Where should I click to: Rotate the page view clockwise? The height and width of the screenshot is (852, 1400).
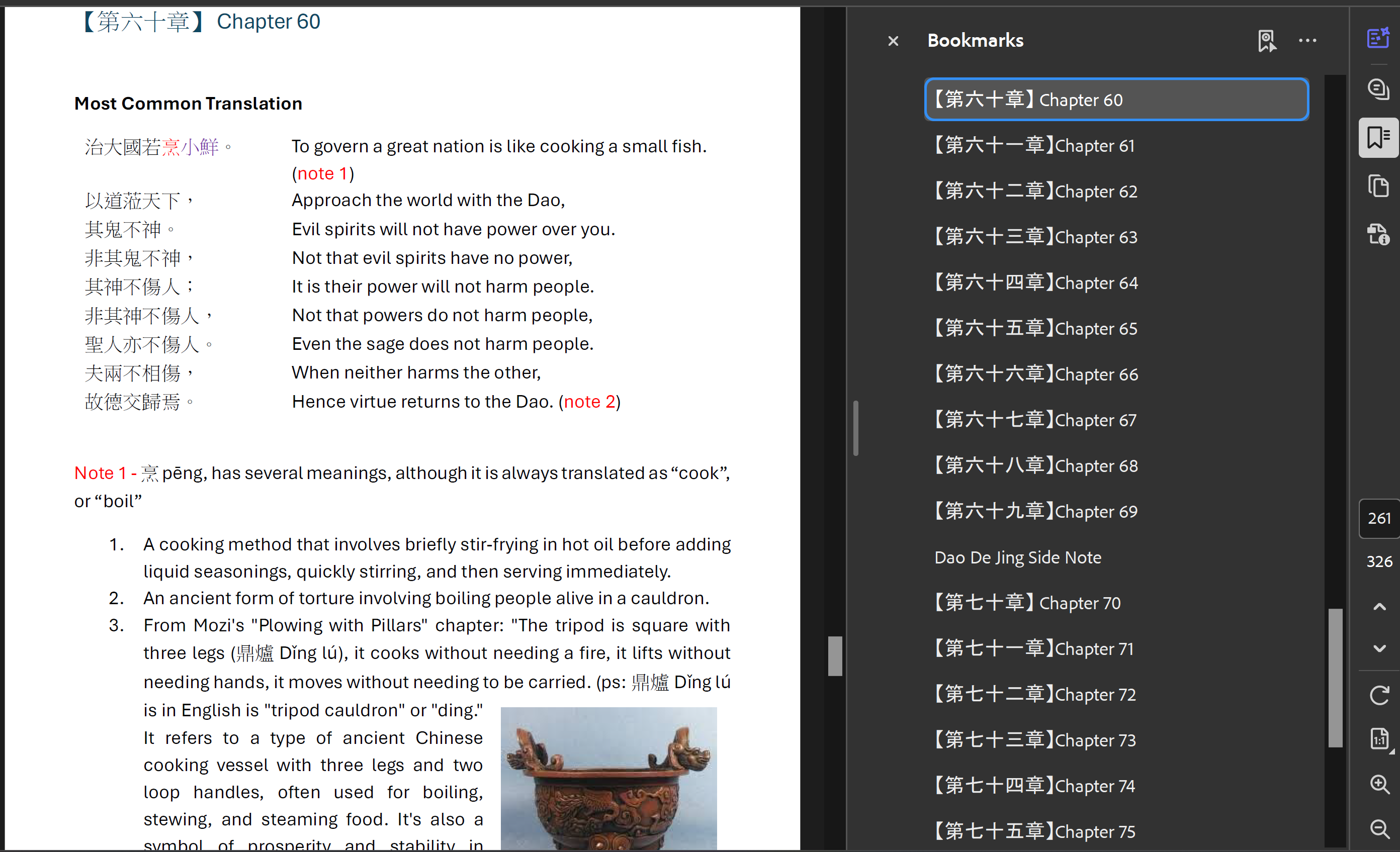coord(1378,695)
